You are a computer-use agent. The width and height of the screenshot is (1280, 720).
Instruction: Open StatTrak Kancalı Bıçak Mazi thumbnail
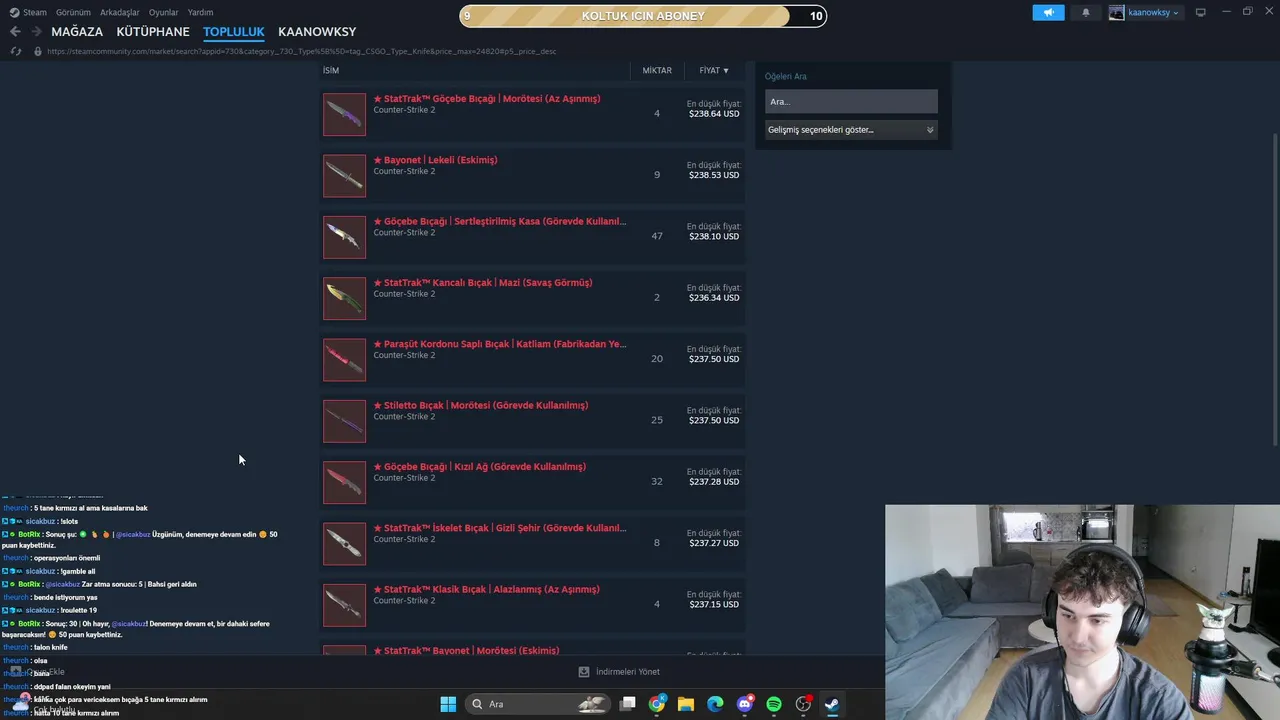tap(344, 298)
